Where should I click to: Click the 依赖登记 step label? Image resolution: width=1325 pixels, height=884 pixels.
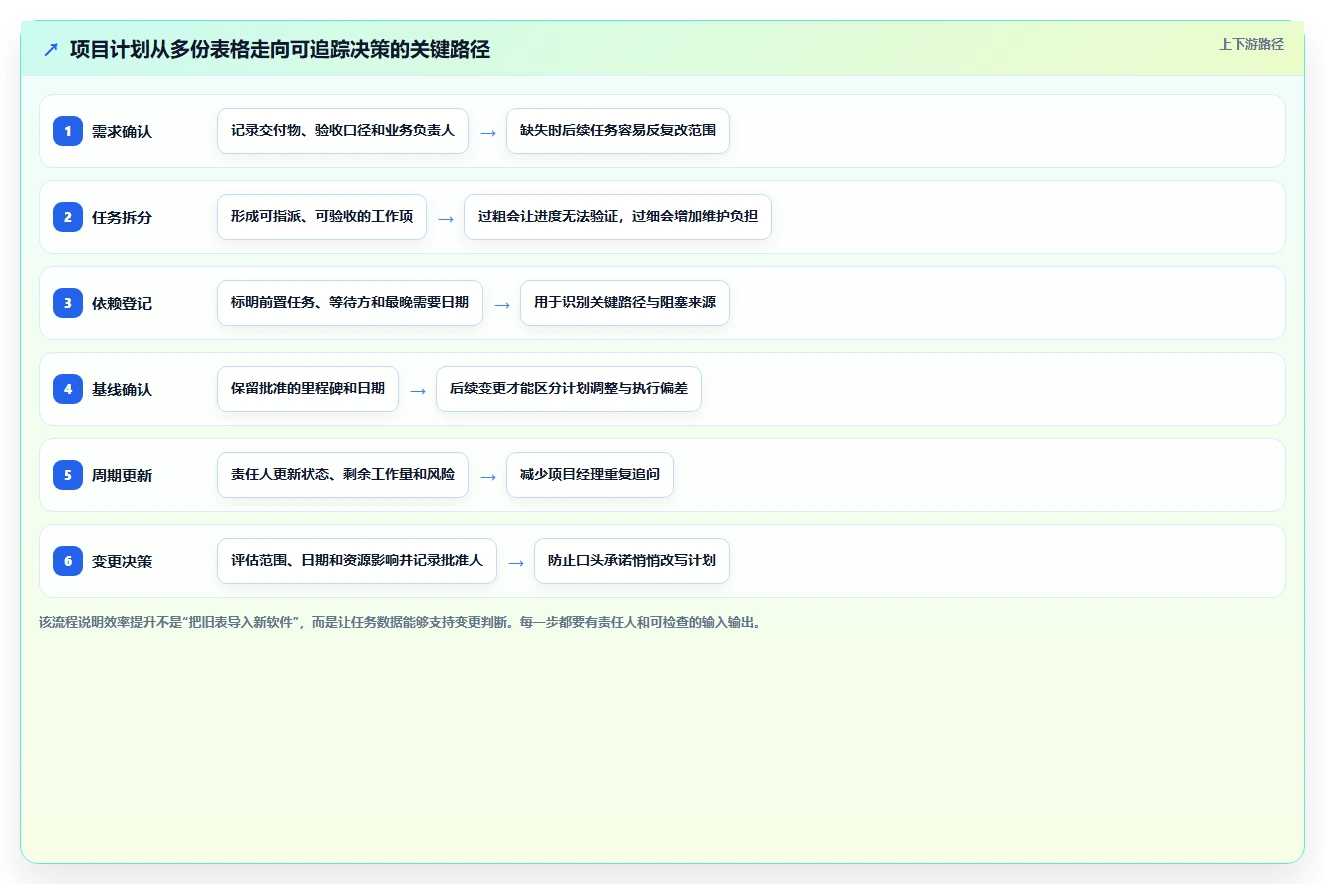click(122, 303)
